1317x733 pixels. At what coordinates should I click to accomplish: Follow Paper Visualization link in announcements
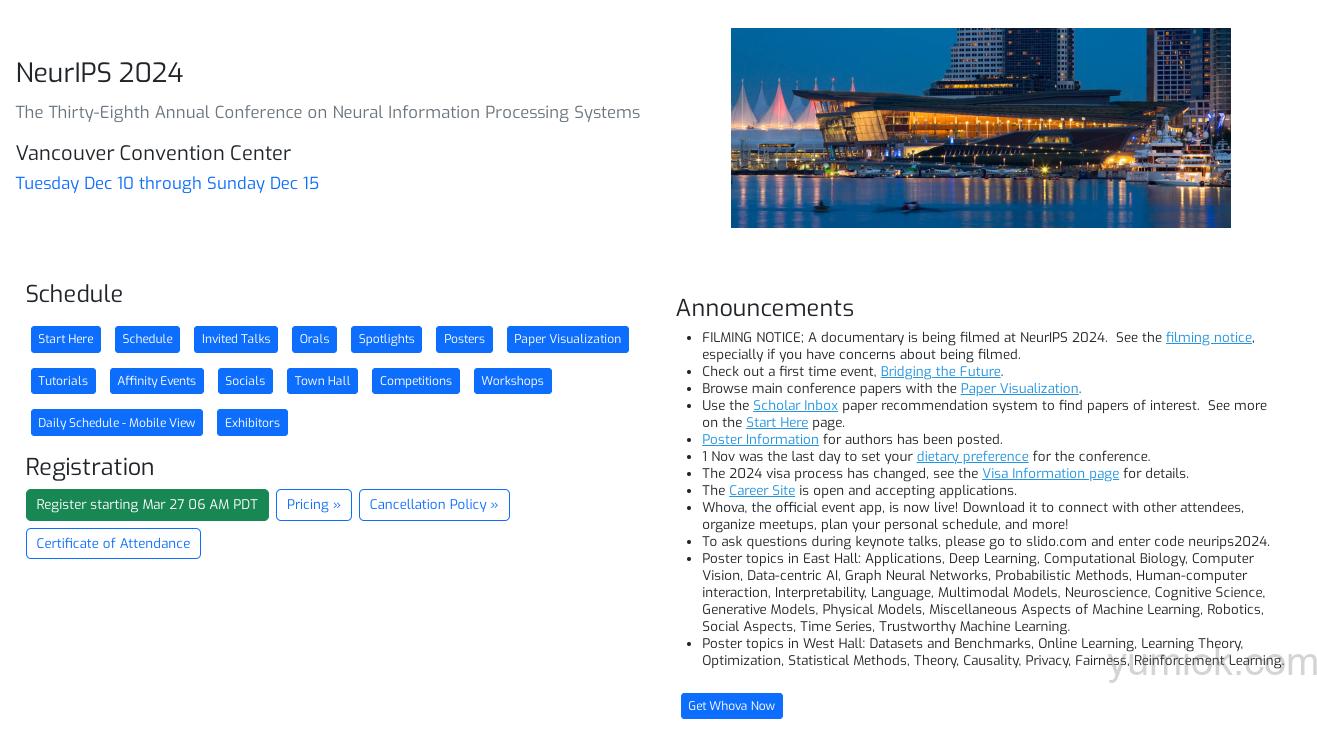click(1019, 389)
